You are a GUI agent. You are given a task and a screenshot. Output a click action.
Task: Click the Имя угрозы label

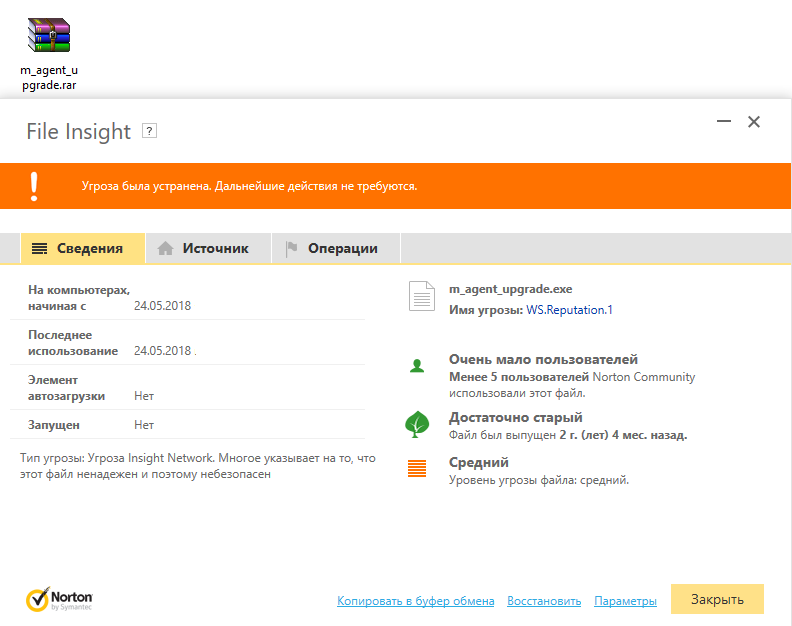coord(486,310)
